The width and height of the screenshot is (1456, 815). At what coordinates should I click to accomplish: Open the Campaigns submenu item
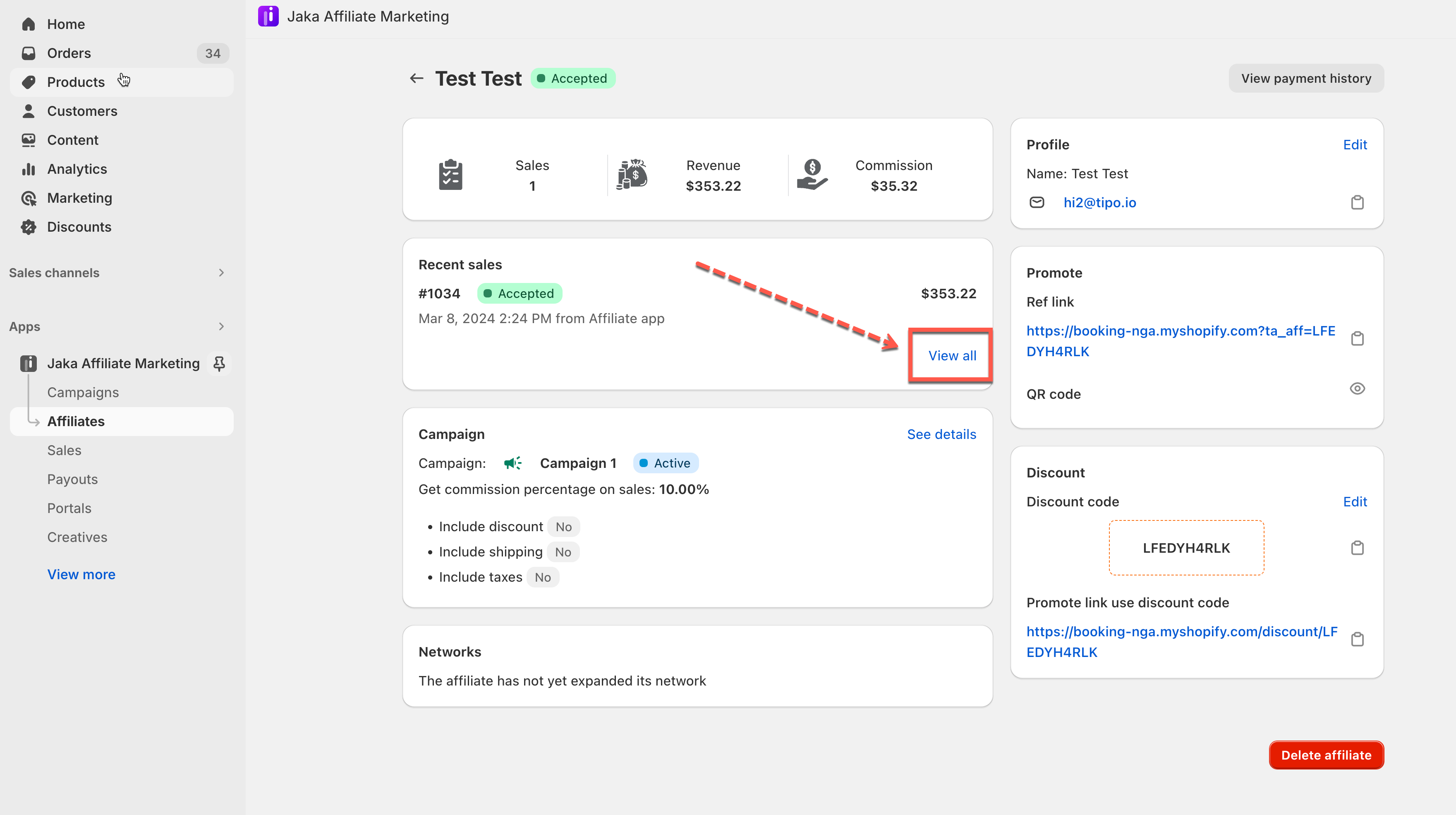pos(83,392)
